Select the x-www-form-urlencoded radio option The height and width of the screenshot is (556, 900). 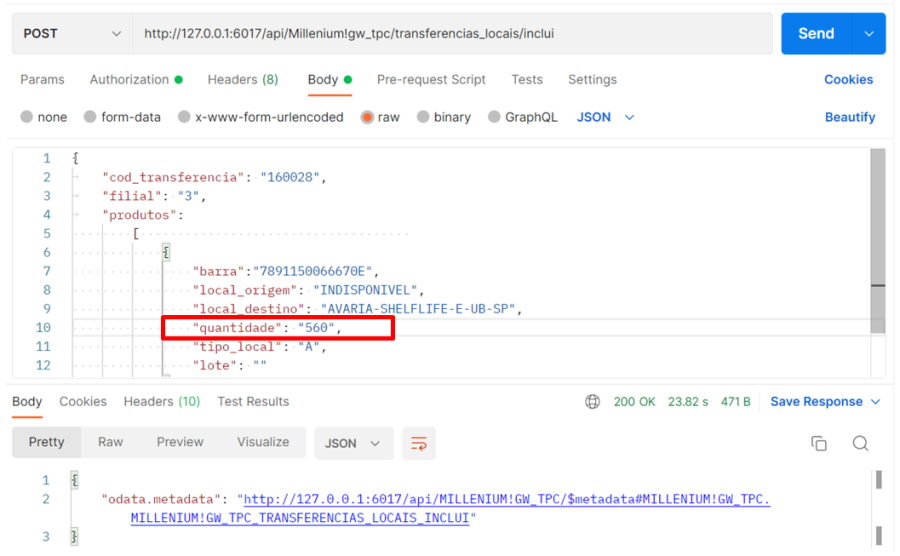(184, 117)
